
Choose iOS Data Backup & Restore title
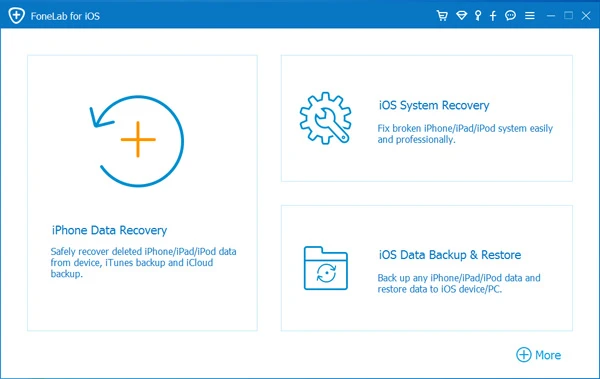coord(450,255)
